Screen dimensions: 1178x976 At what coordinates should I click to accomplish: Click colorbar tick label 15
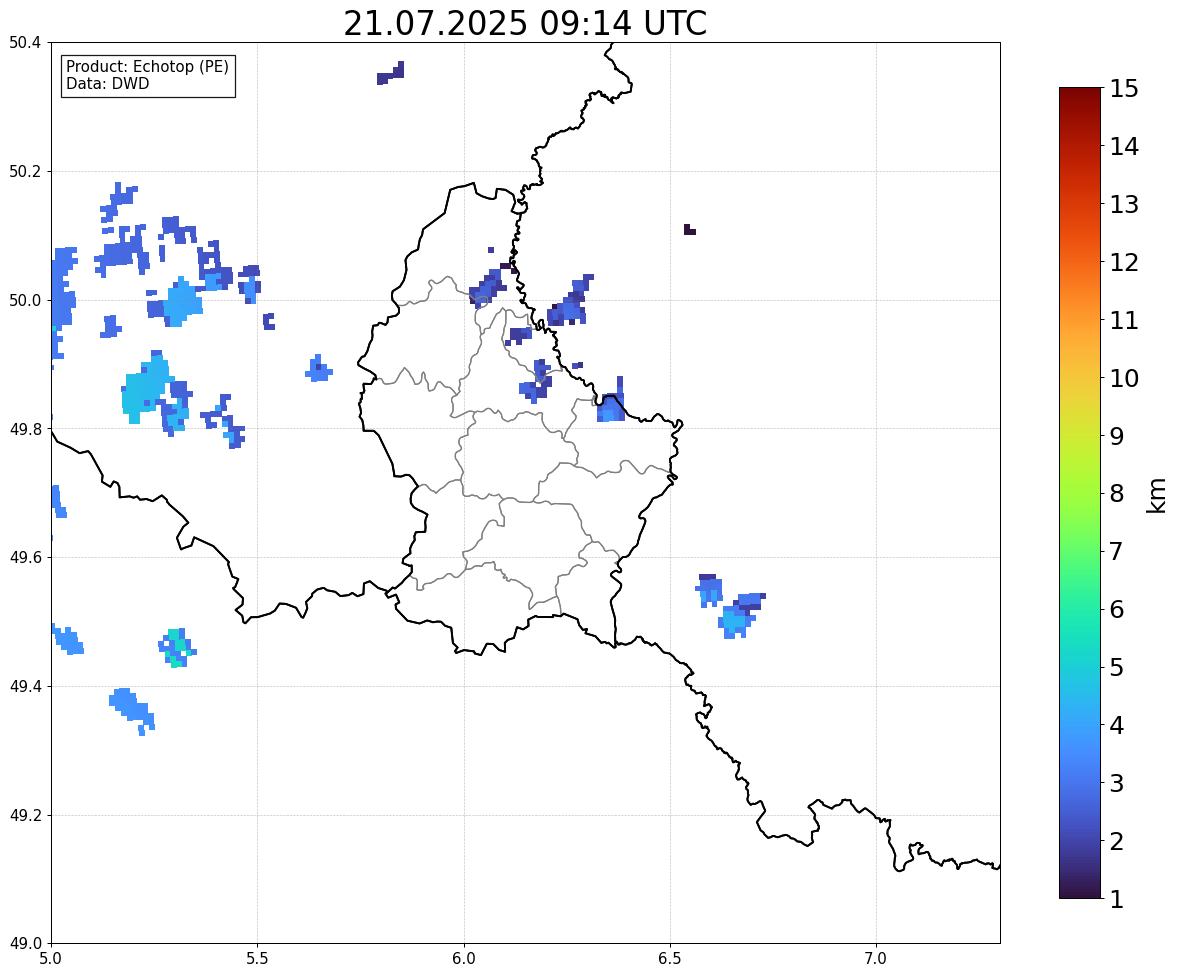[1124, 89]
